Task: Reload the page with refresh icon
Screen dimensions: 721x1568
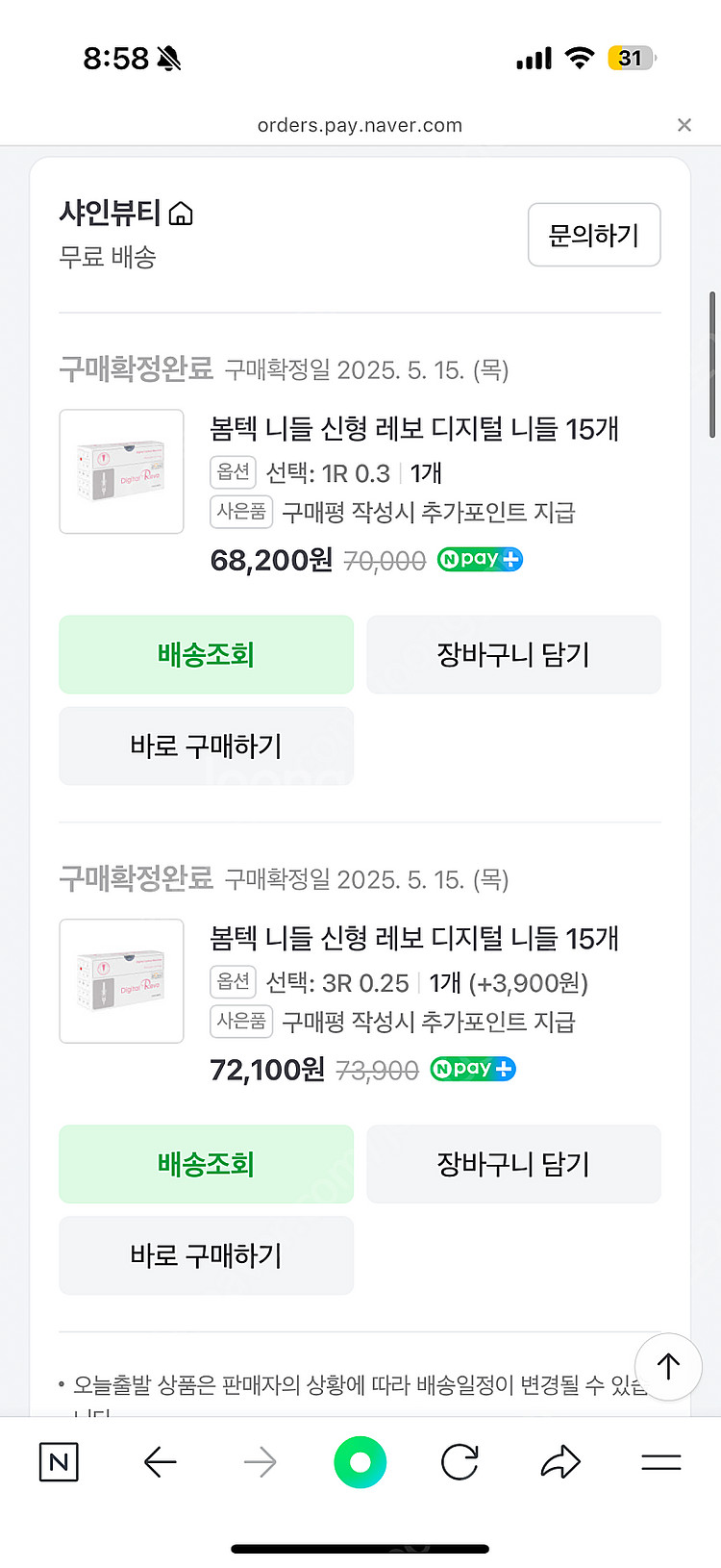Action: (460, 1463)
